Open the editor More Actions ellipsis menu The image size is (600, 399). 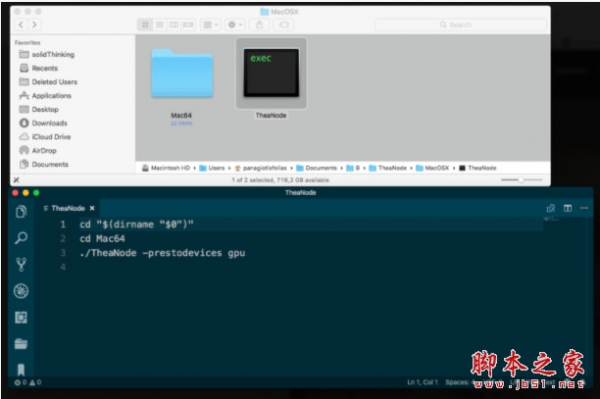pos(584,208)
